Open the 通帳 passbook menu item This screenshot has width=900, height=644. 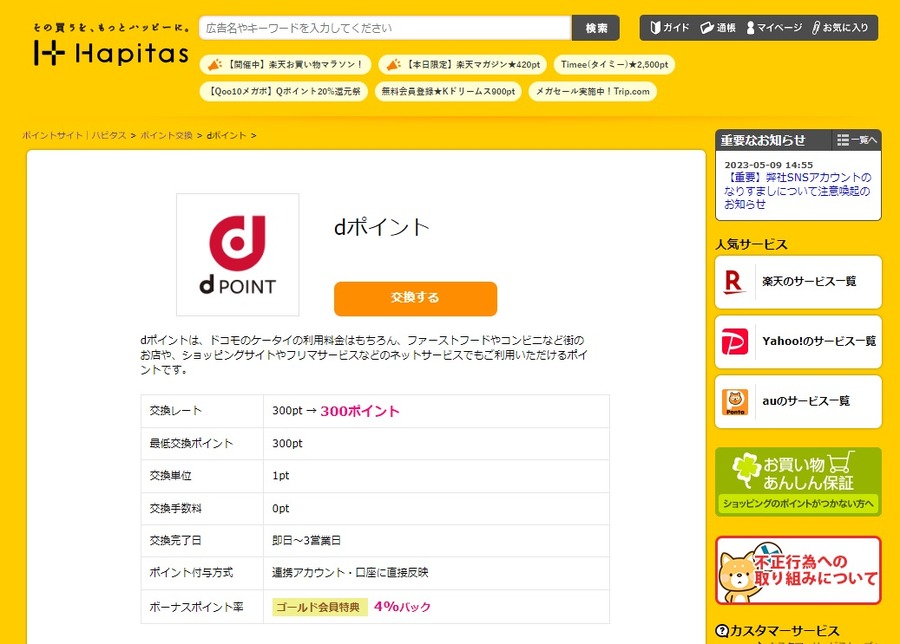coord(718,28)
